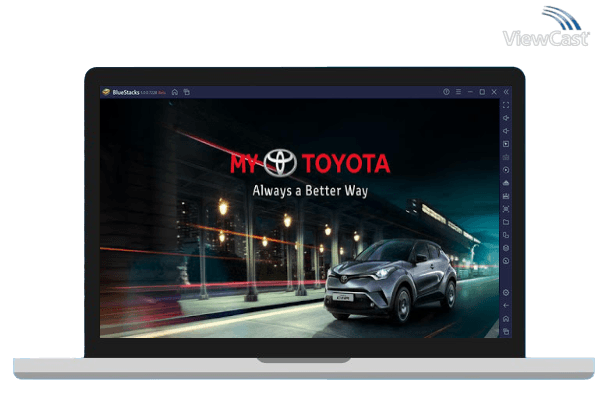
Task: Open the multi-instance manager icon
Action: pyautogui.click(x=506, y=235)
